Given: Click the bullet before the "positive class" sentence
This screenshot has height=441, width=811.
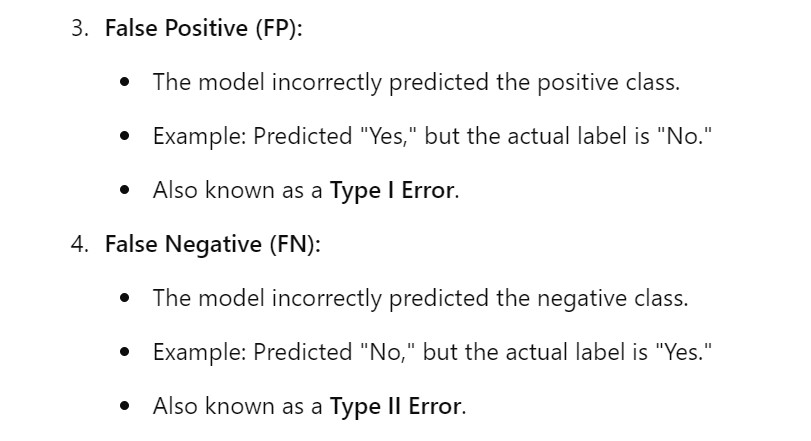Looking at the screenshot, I should tap(125, 83).
